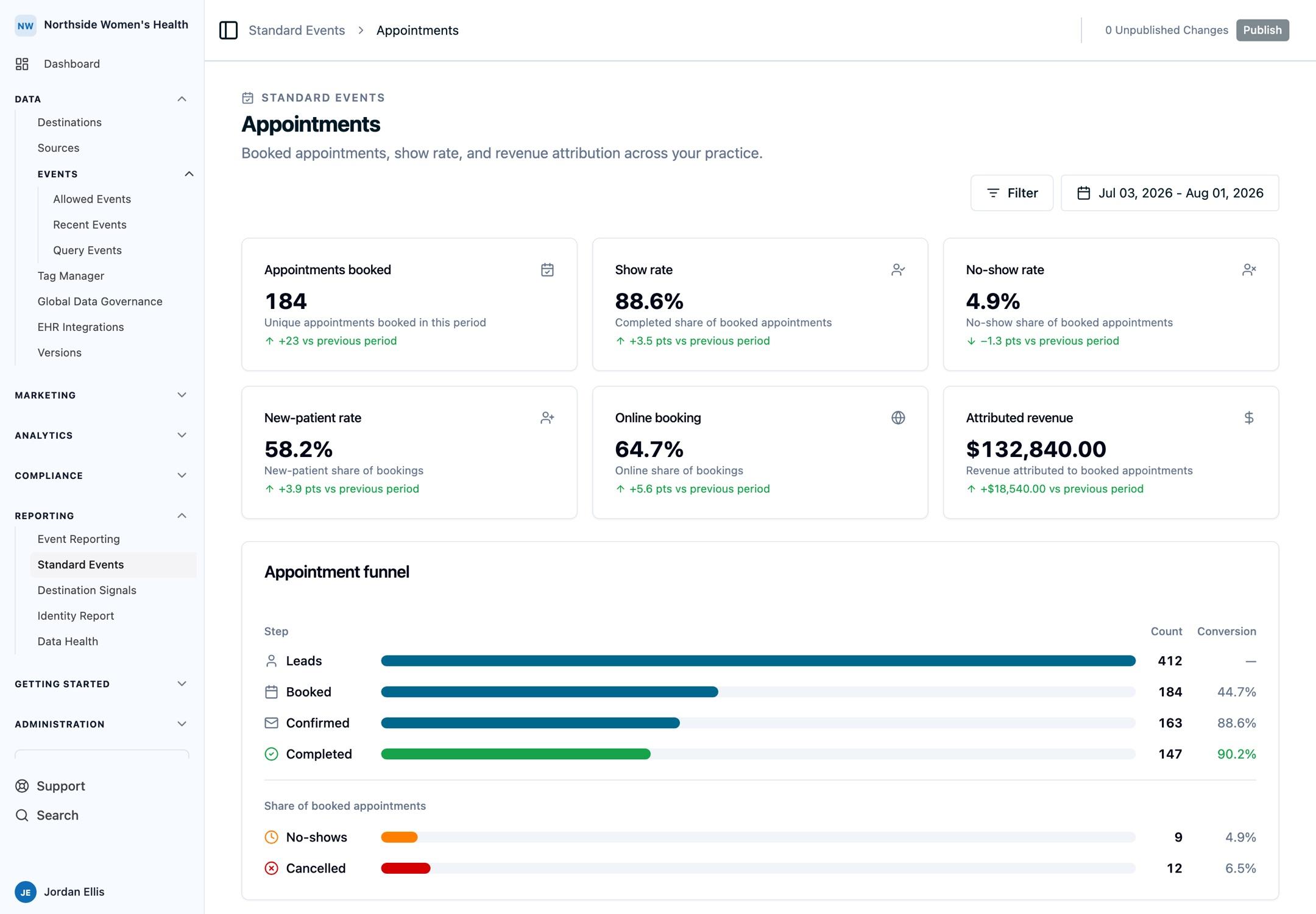
Task: Open EHR Integrations
Action: (x=80, y=327)
